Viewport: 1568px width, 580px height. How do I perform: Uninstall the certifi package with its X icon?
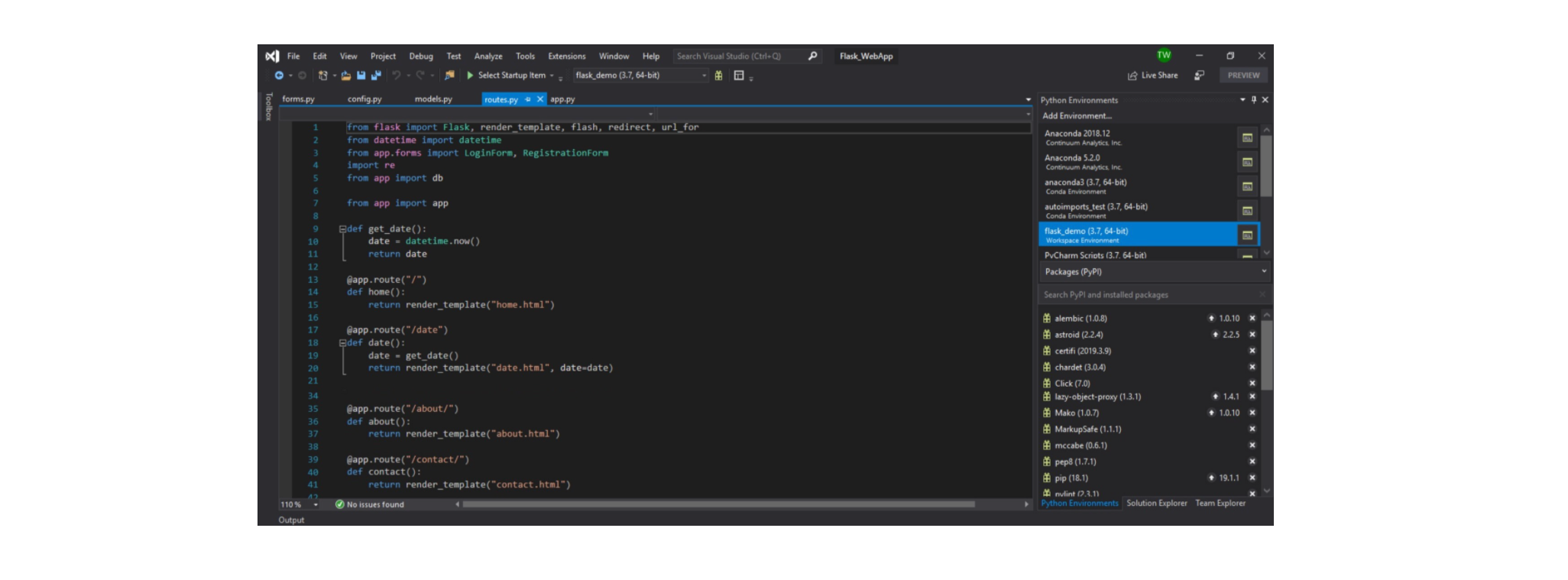click(1252, 351)
